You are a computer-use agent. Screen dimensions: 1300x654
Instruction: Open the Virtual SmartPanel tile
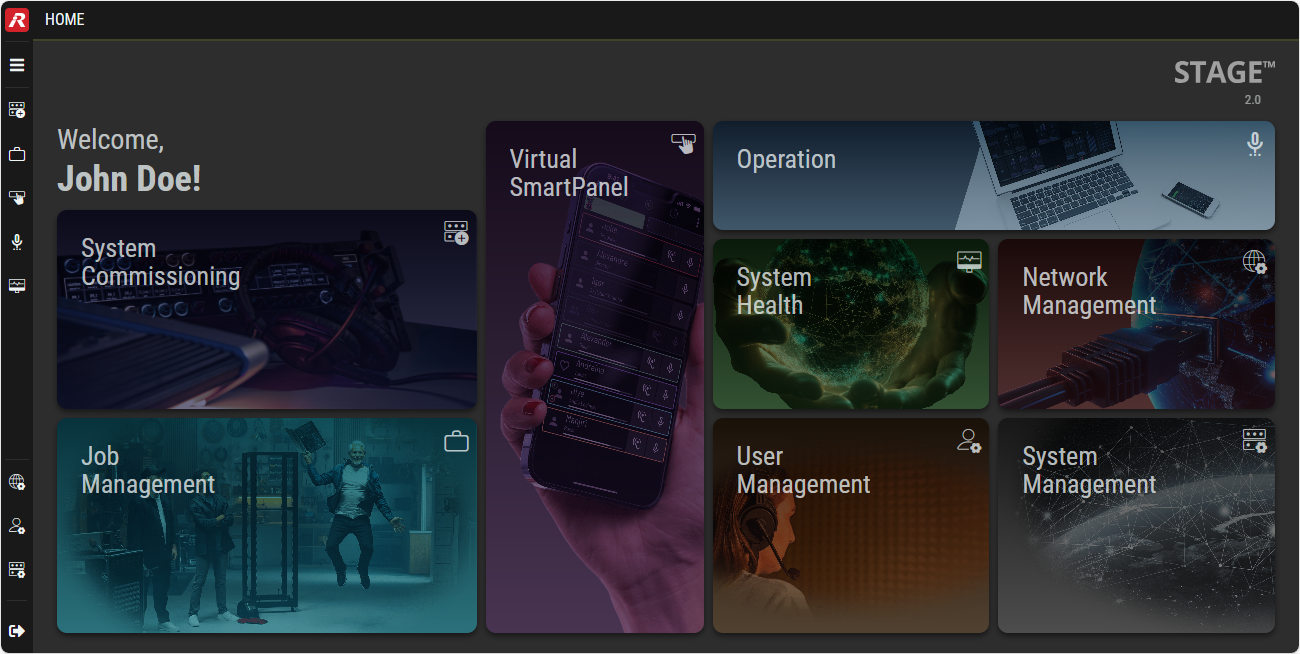(x=595, y=377)
